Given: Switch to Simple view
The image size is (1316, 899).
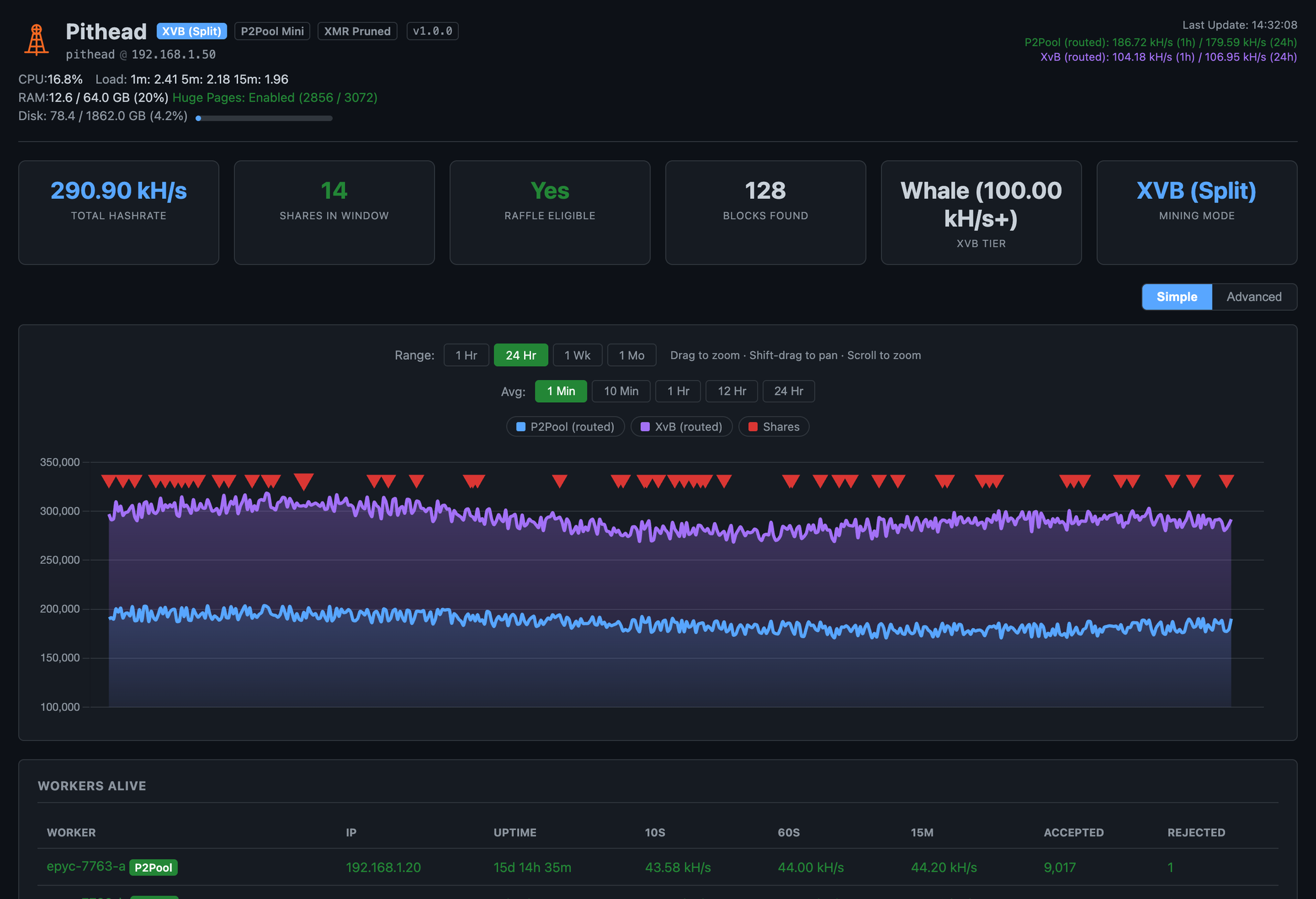Looking at the screenshot, I should tap(1177, 297).
